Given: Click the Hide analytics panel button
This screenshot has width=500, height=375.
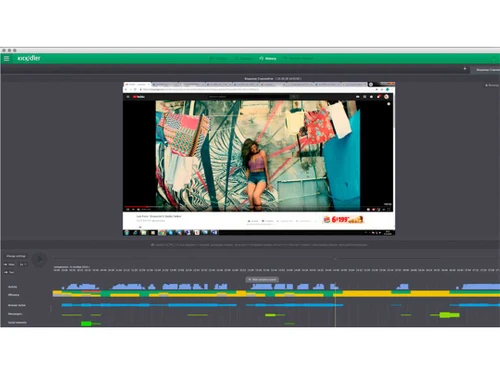Looking at the screenshot, I should pos(262,279).
